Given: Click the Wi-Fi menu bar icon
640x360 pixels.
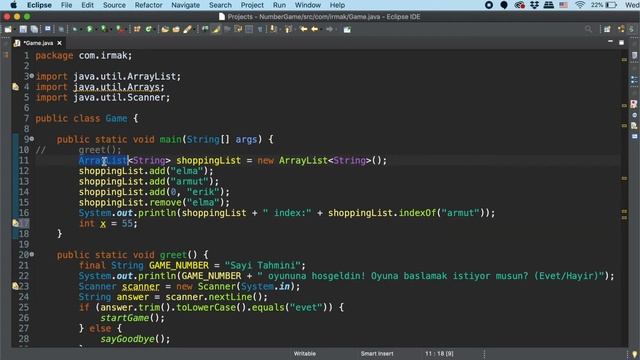Looking at the screenshot, I should click(580, 5).
